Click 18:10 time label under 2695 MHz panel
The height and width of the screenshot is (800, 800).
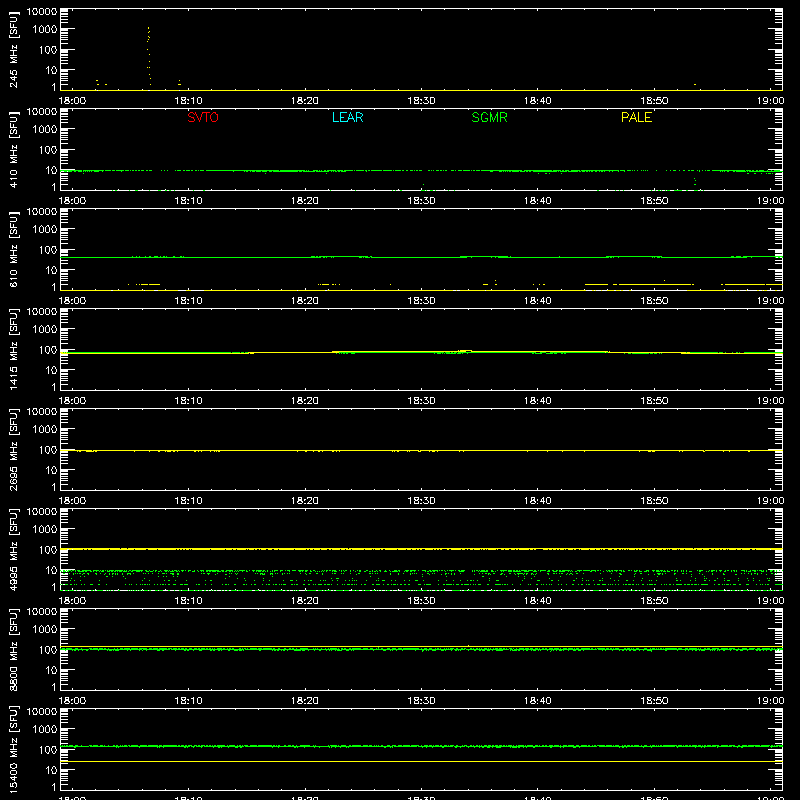pos(188,501)
